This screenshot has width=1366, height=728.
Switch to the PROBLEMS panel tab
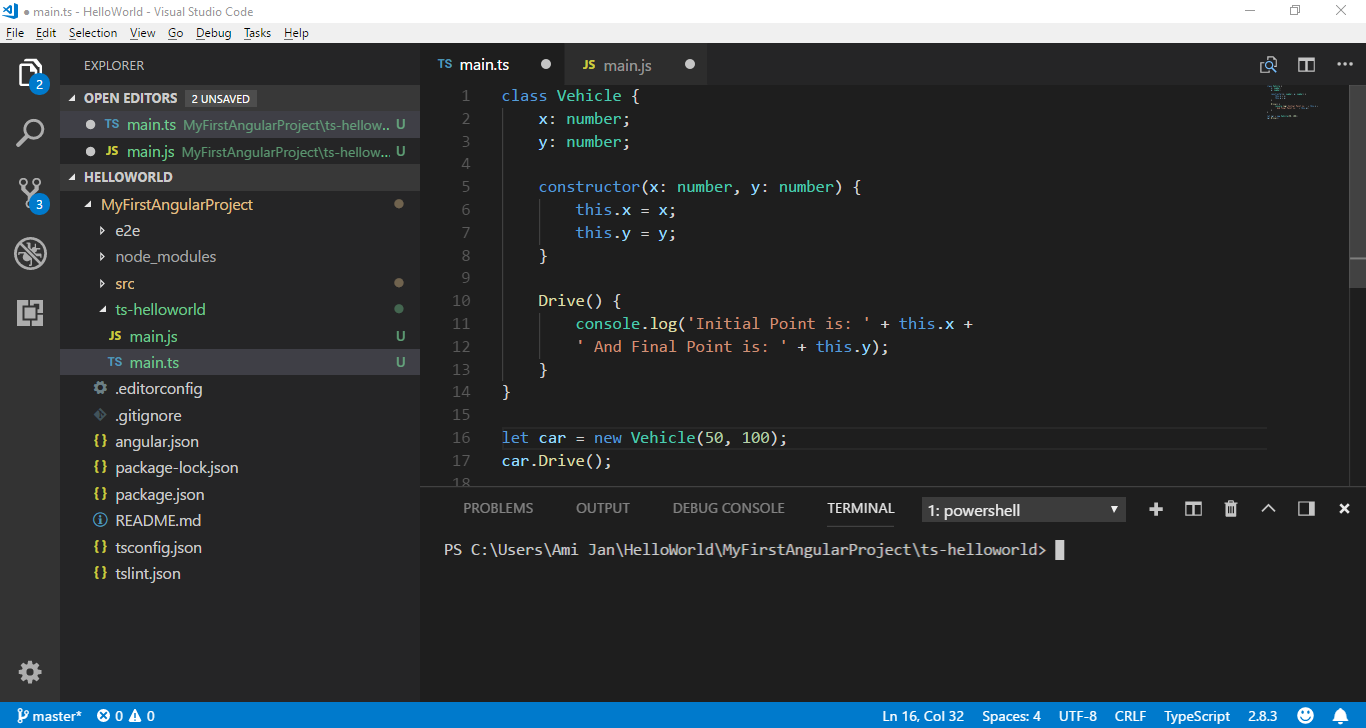pos(498,508)
